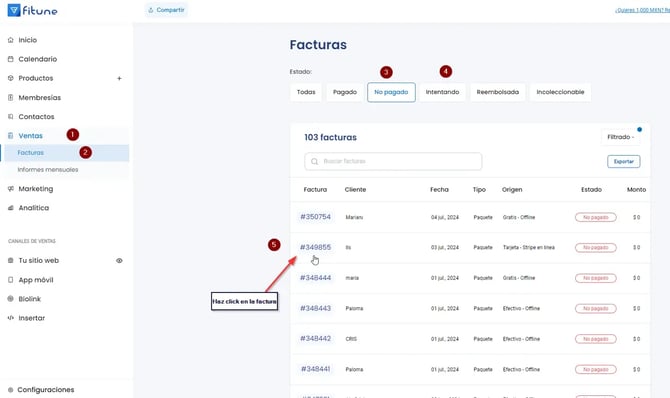Select the No pagado status tab
This screenshot has width=670, height=398.
click(391, 92)
